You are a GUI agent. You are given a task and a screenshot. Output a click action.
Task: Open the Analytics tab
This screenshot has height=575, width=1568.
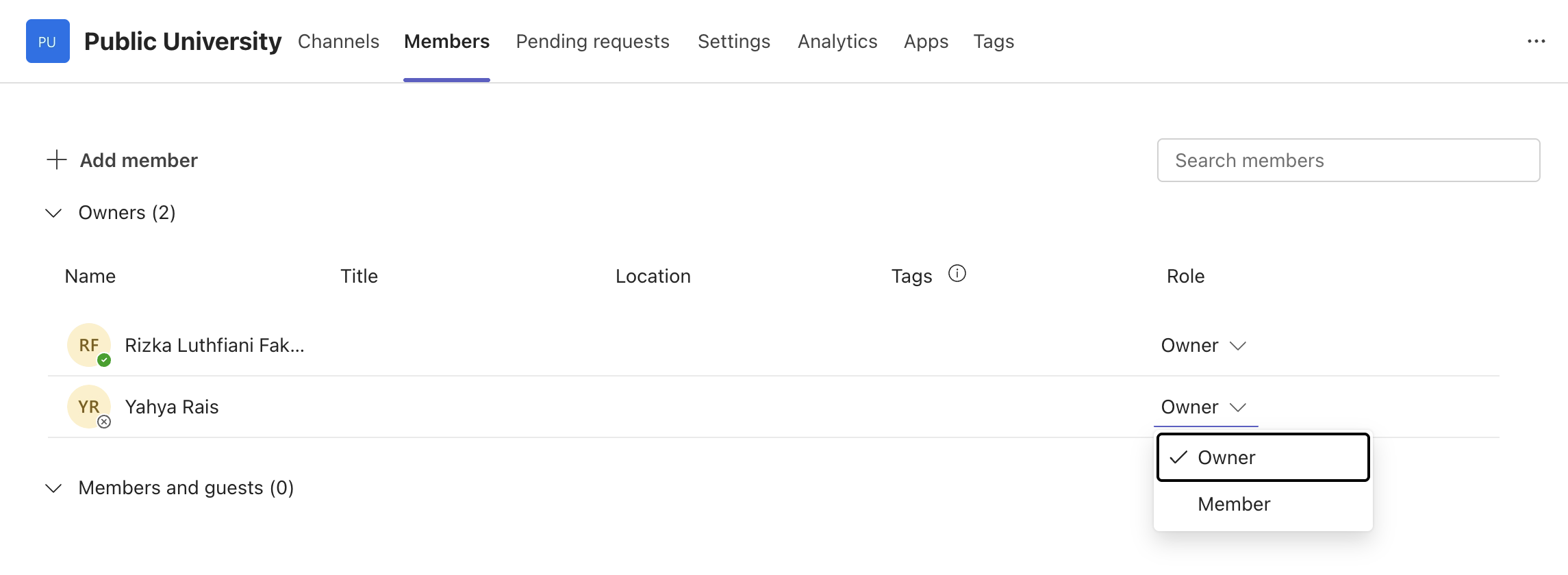coord(837,41)
